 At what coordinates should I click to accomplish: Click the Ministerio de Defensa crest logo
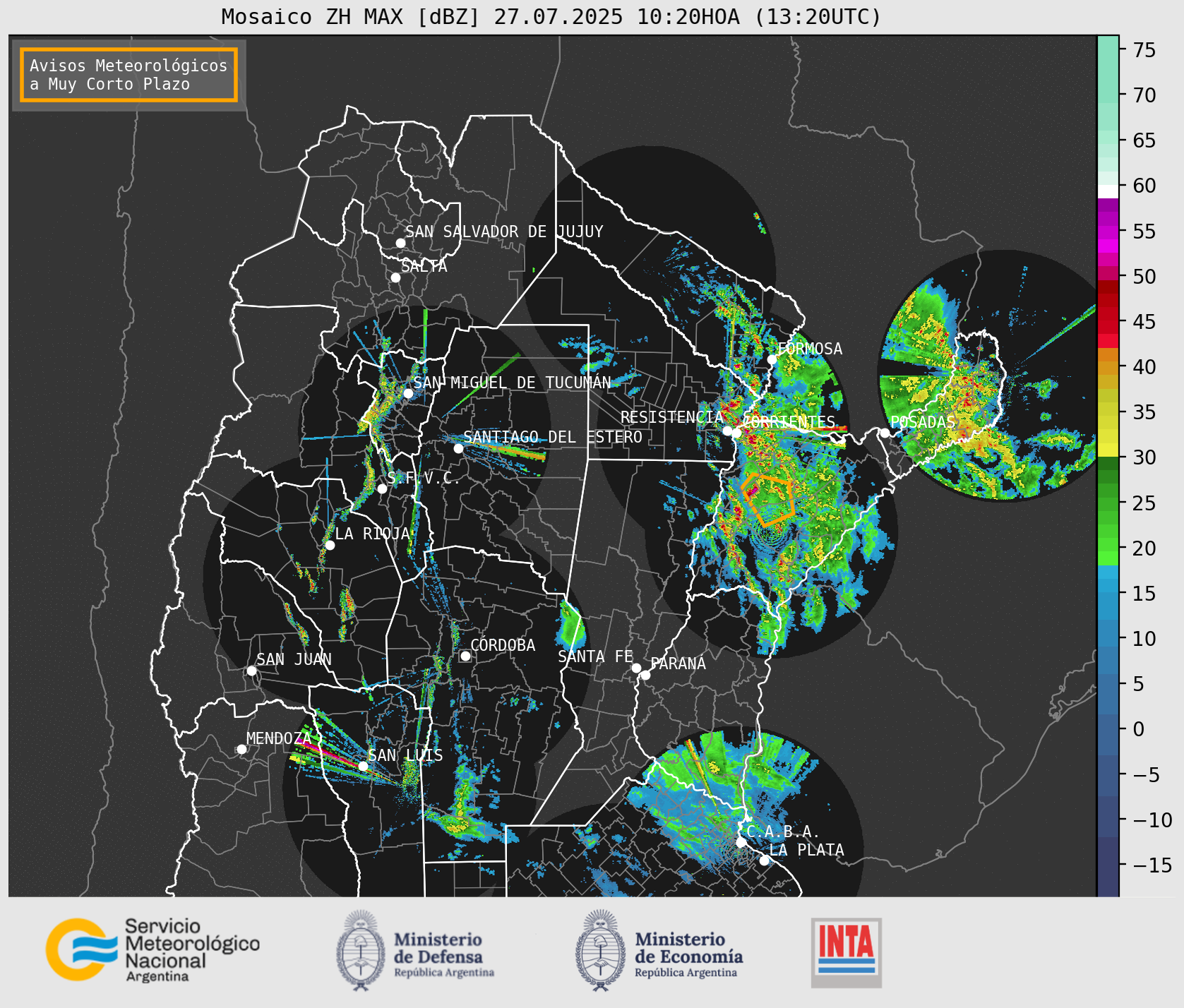361,950
